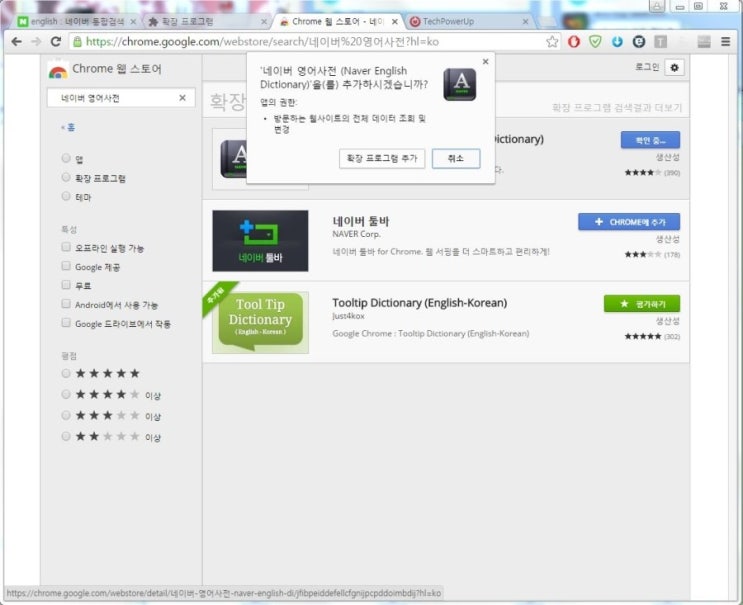Click the green 평가하기 button

(642, 304)
